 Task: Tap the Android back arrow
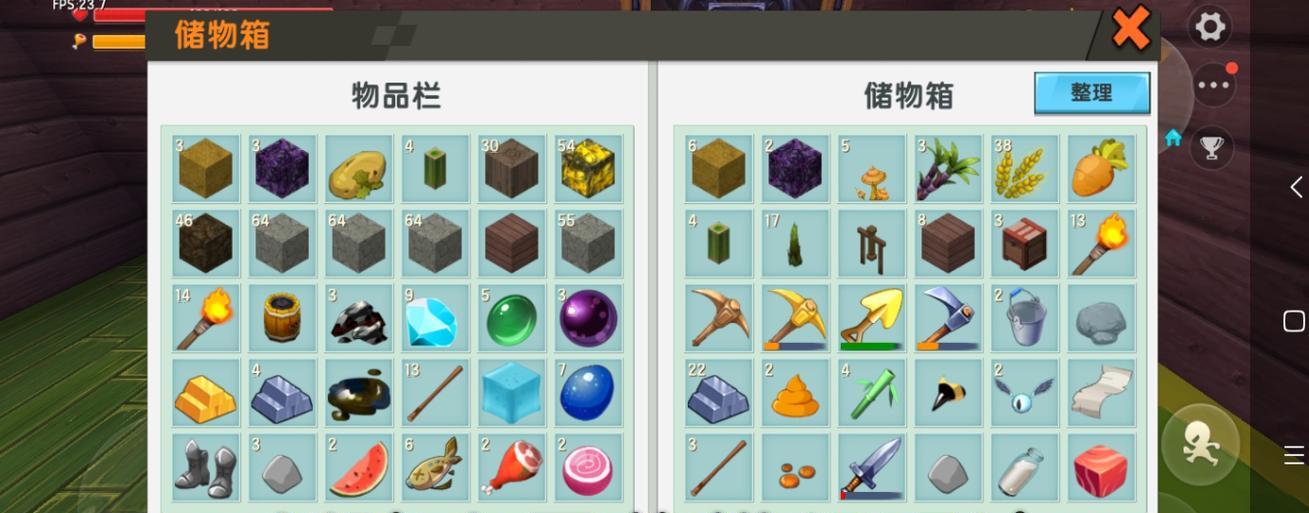click(1295, 187)
